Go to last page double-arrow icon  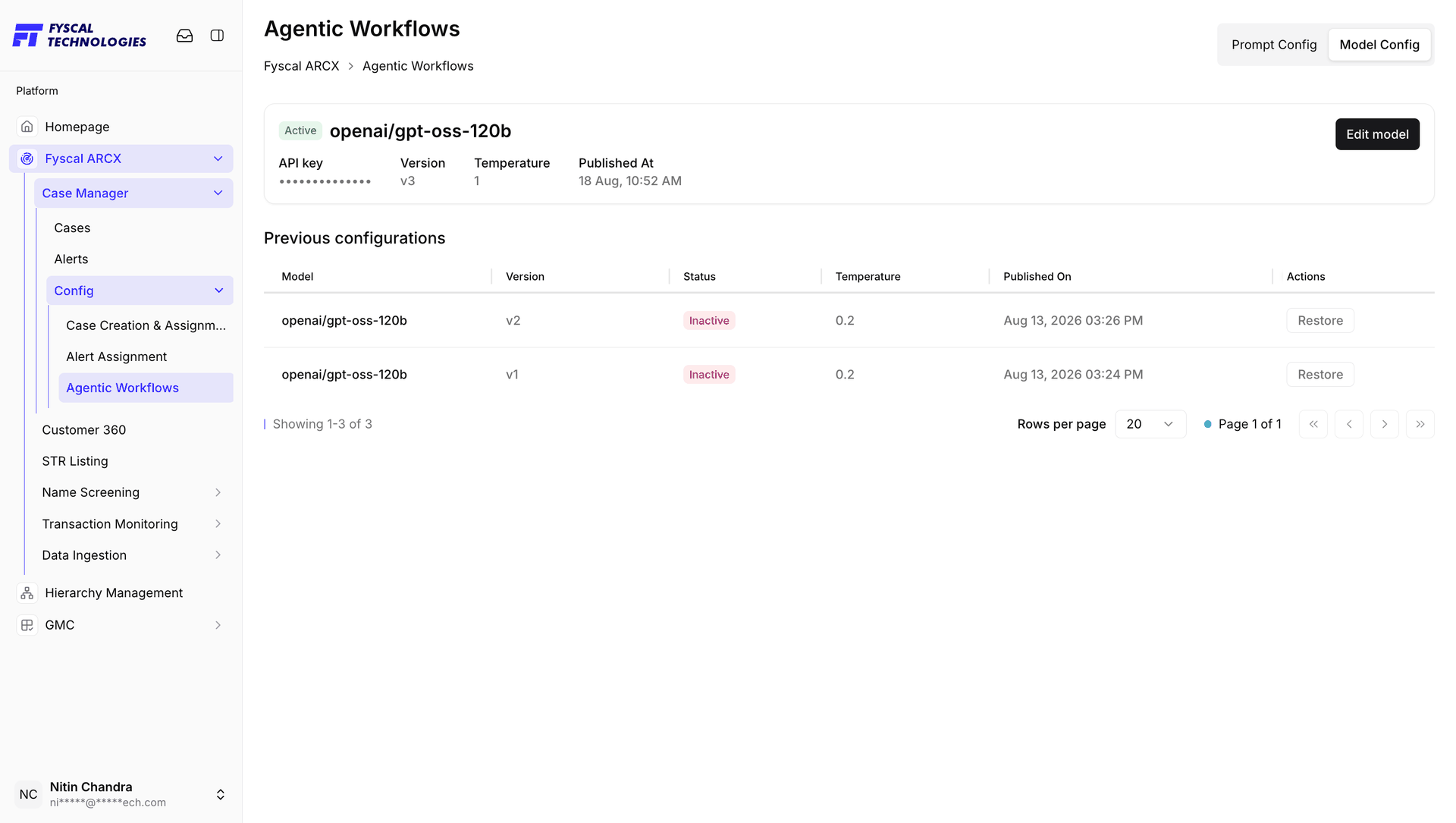(x=1420, y=424)
